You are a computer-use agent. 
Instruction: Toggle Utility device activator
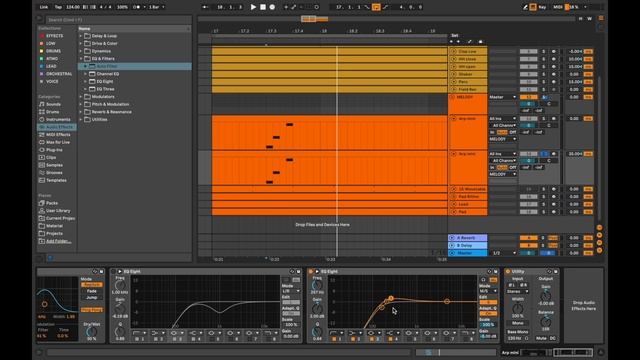[x=508, y=271]
